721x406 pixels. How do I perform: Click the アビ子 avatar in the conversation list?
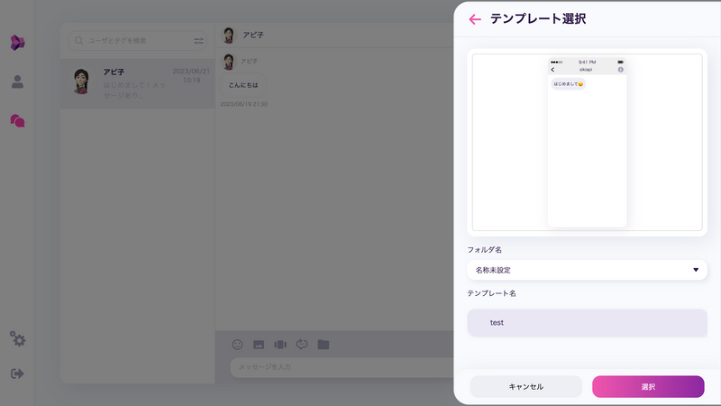[x=81, y=81]
